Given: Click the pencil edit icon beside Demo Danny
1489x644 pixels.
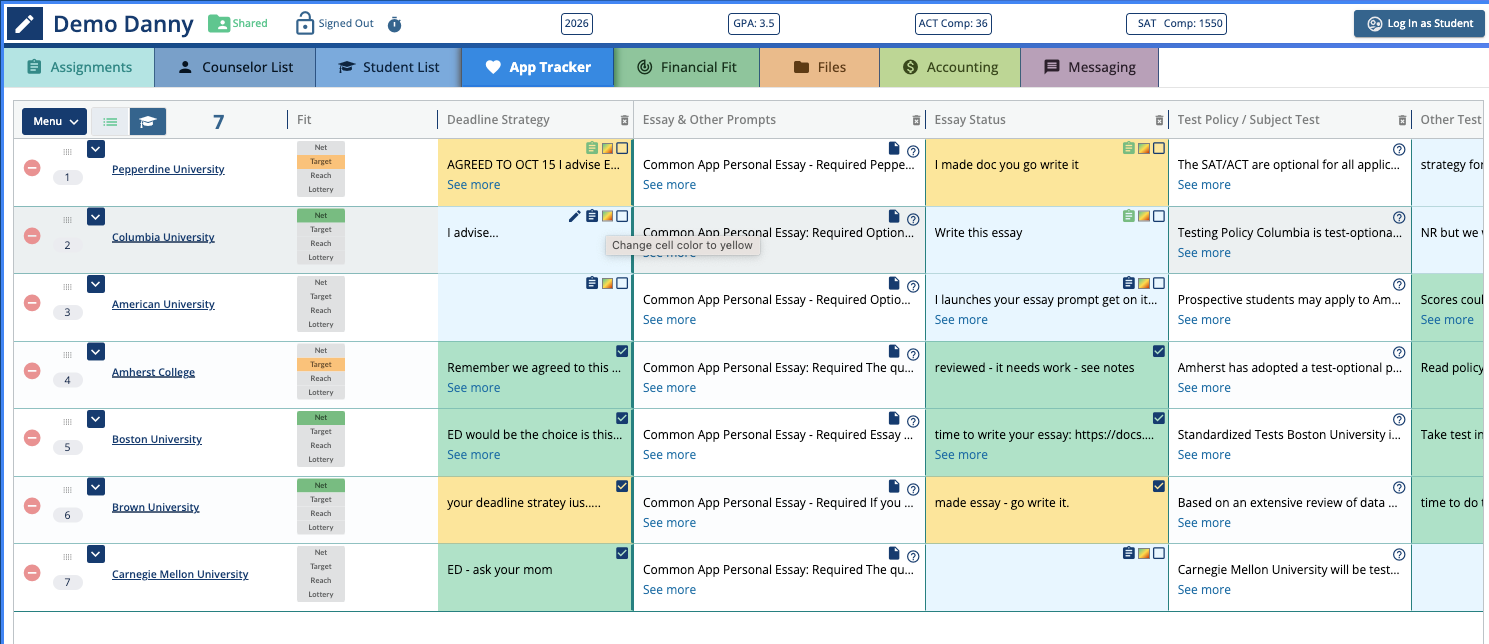Looking at the screenshot, I should click(x=25, y=24).
